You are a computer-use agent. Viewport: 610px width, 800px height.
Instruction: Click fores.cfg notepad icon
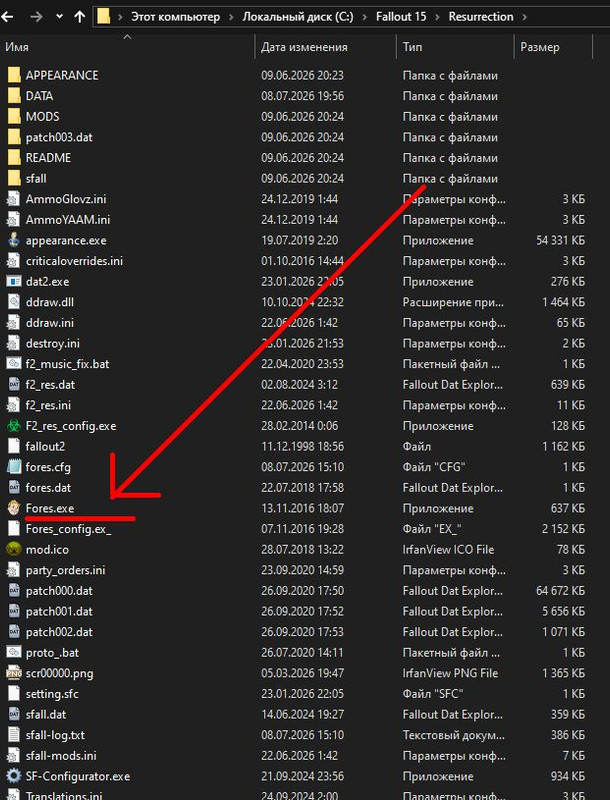14,467
